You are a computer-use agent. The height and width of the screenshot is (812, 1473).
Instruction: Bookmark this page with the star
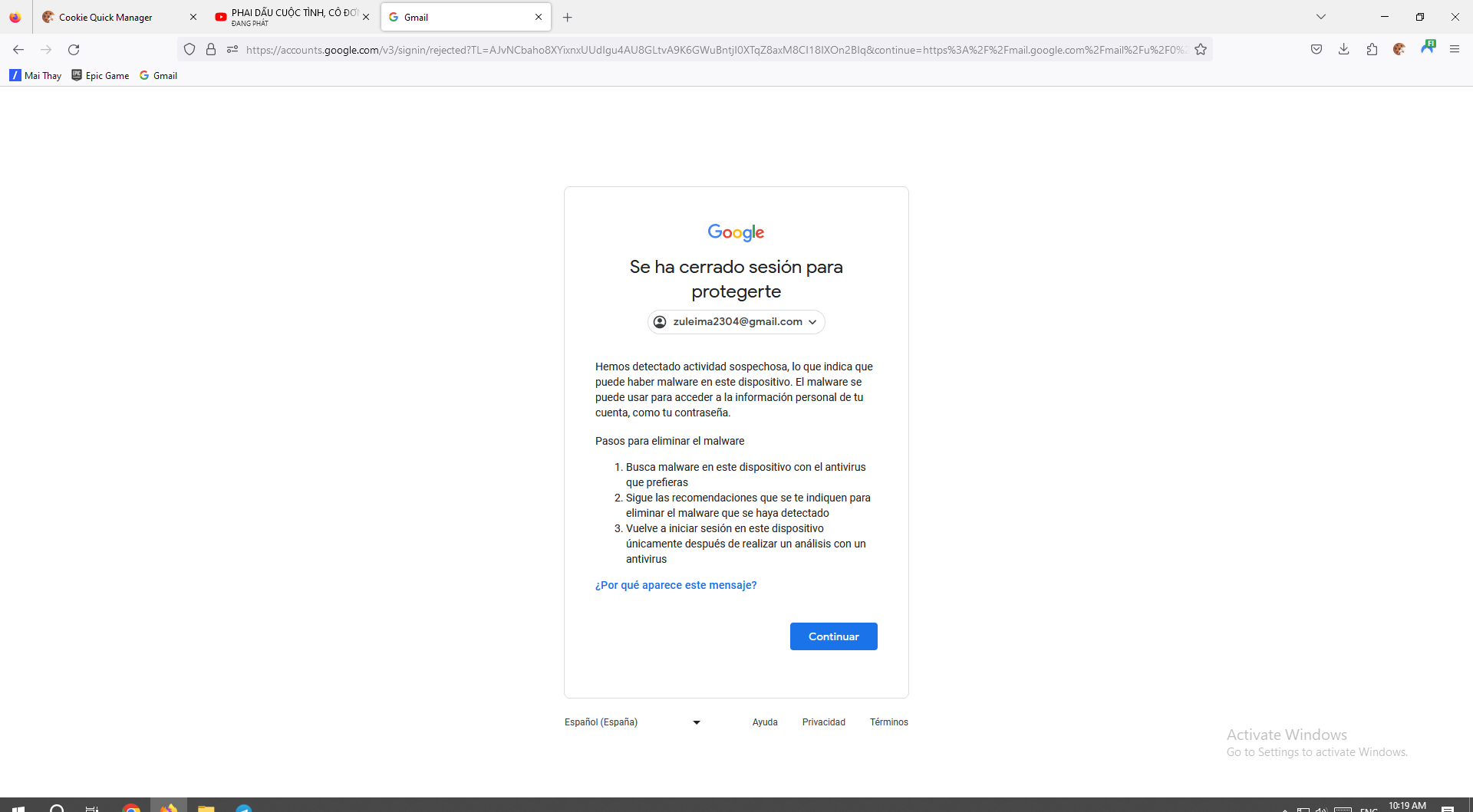point(1201,50)
